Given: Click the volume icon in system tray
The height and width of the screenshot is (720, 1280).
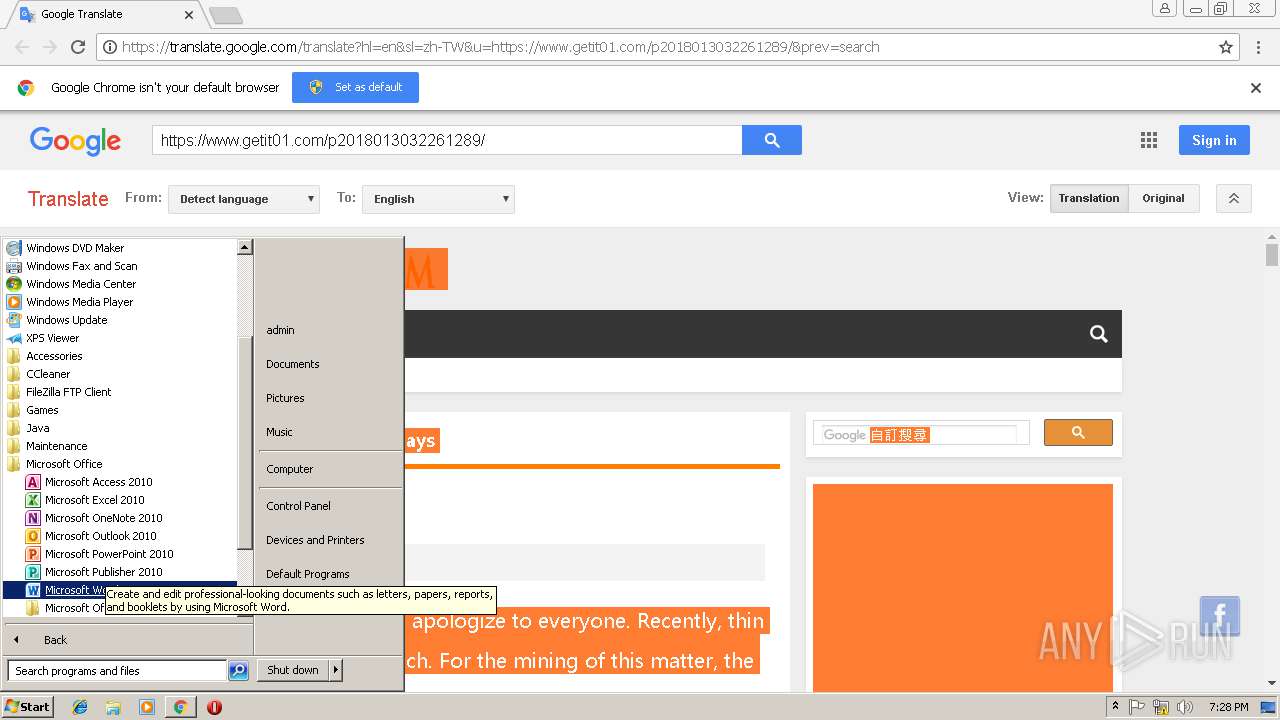Looking at the screenshot, I should pyautogui.click(x=1185, y=707).
